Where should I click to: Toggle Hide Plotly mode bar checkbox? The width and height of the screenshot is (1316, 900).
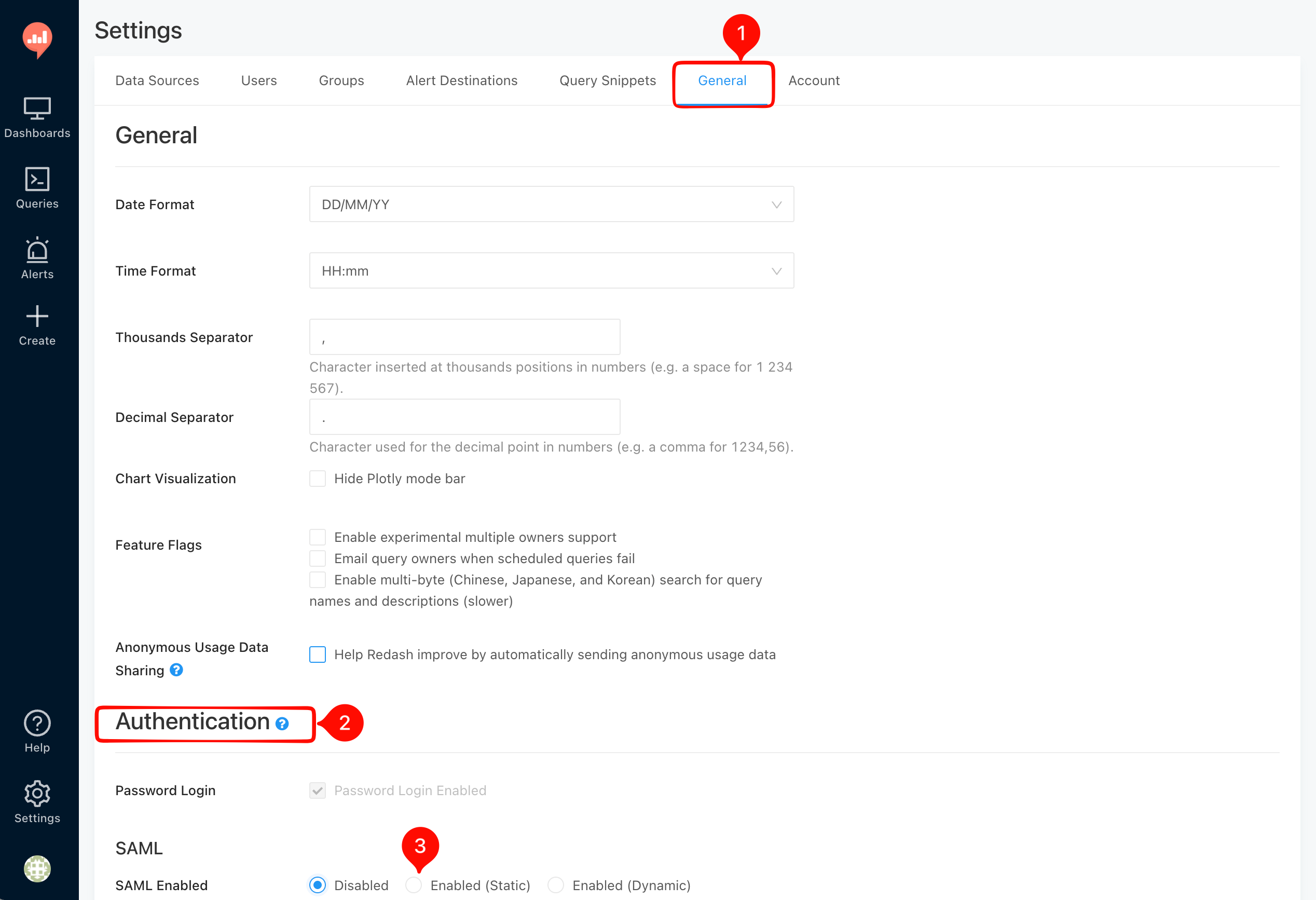click(x=318, y=479)
